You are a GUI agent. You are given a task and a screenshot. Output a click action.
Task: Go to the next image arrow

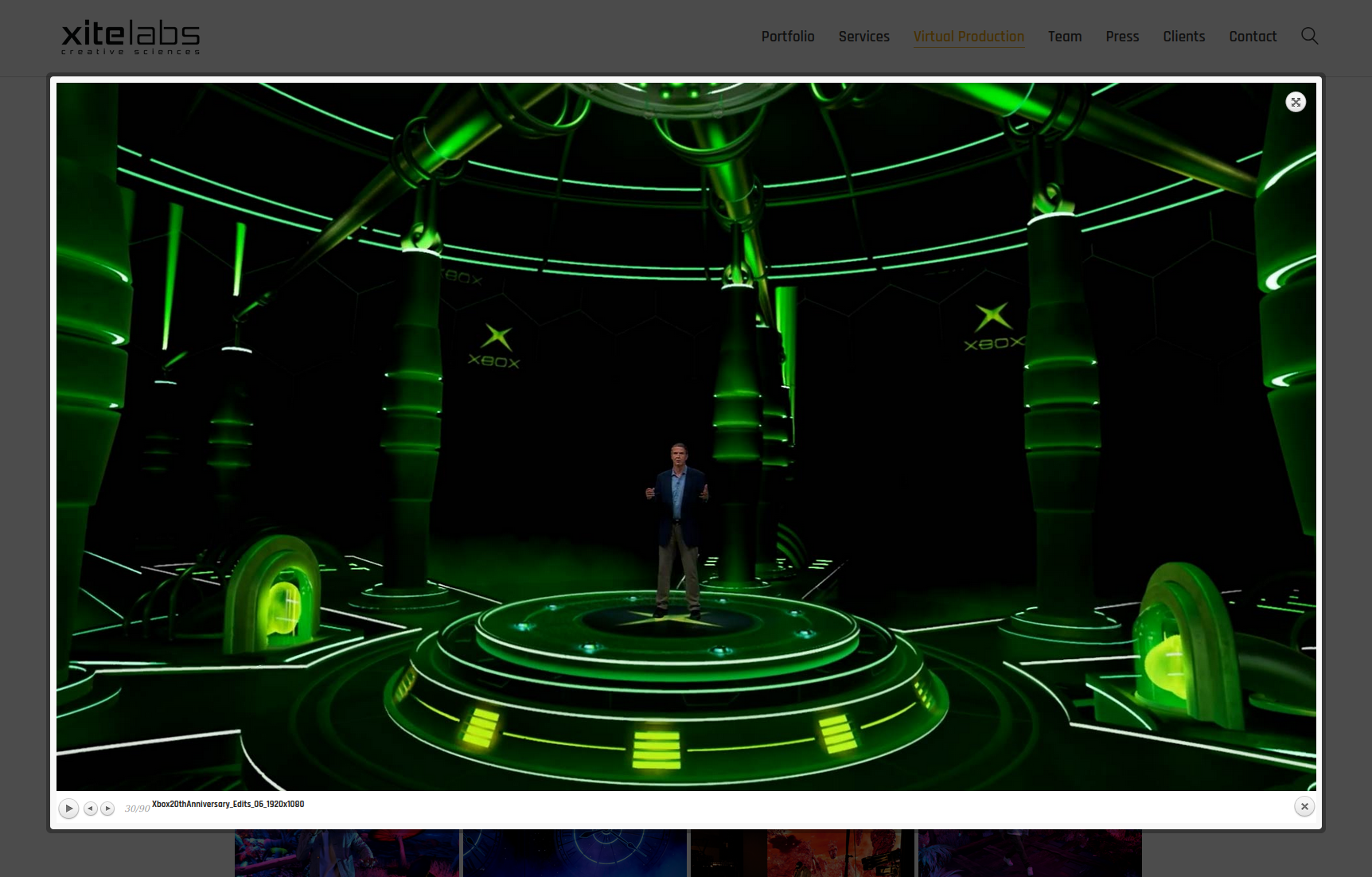[107, 809]
